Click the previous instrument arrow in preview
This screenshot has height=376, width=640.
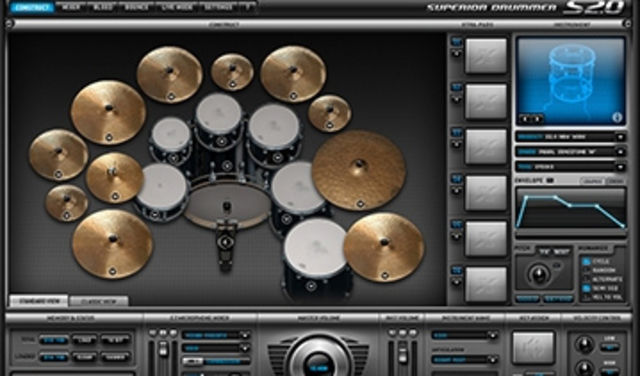pyautogui.click(x=525, y=119)
